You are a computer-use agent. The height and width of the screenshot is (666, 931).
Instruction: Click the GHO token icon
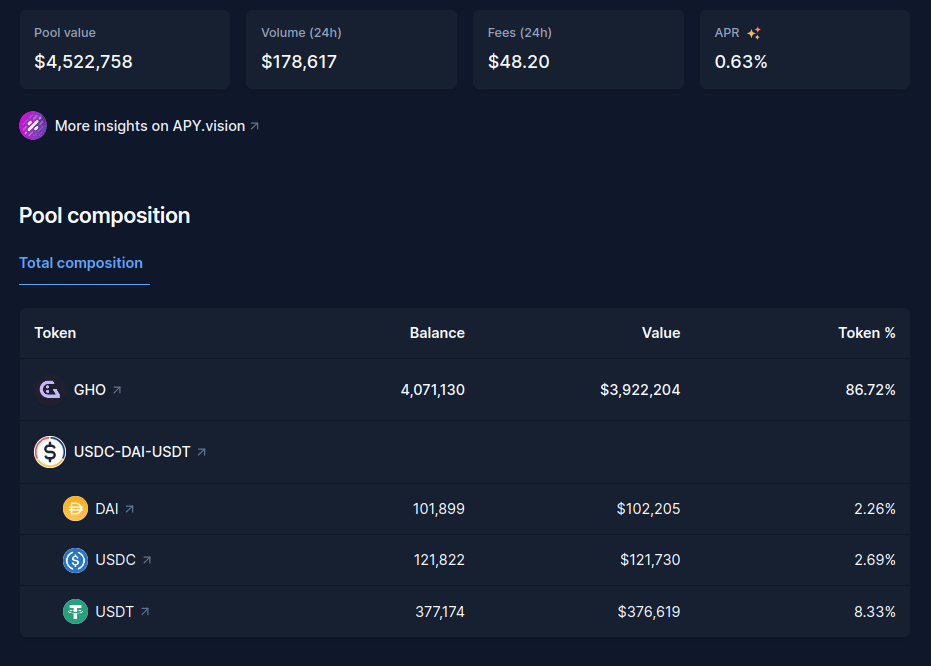coord(50,390)
